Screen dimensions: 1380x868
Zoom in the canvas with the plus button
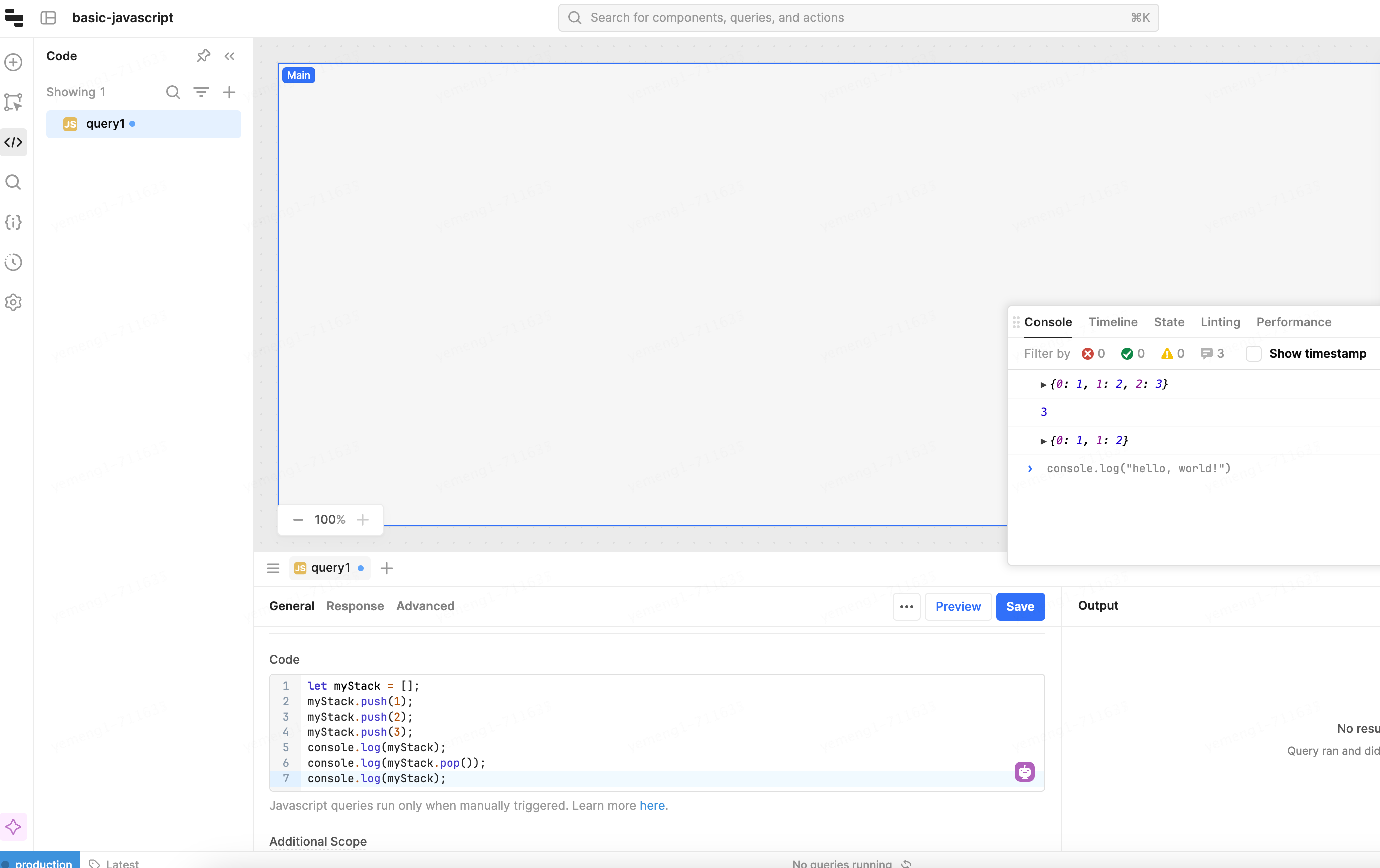coord(362,520)
